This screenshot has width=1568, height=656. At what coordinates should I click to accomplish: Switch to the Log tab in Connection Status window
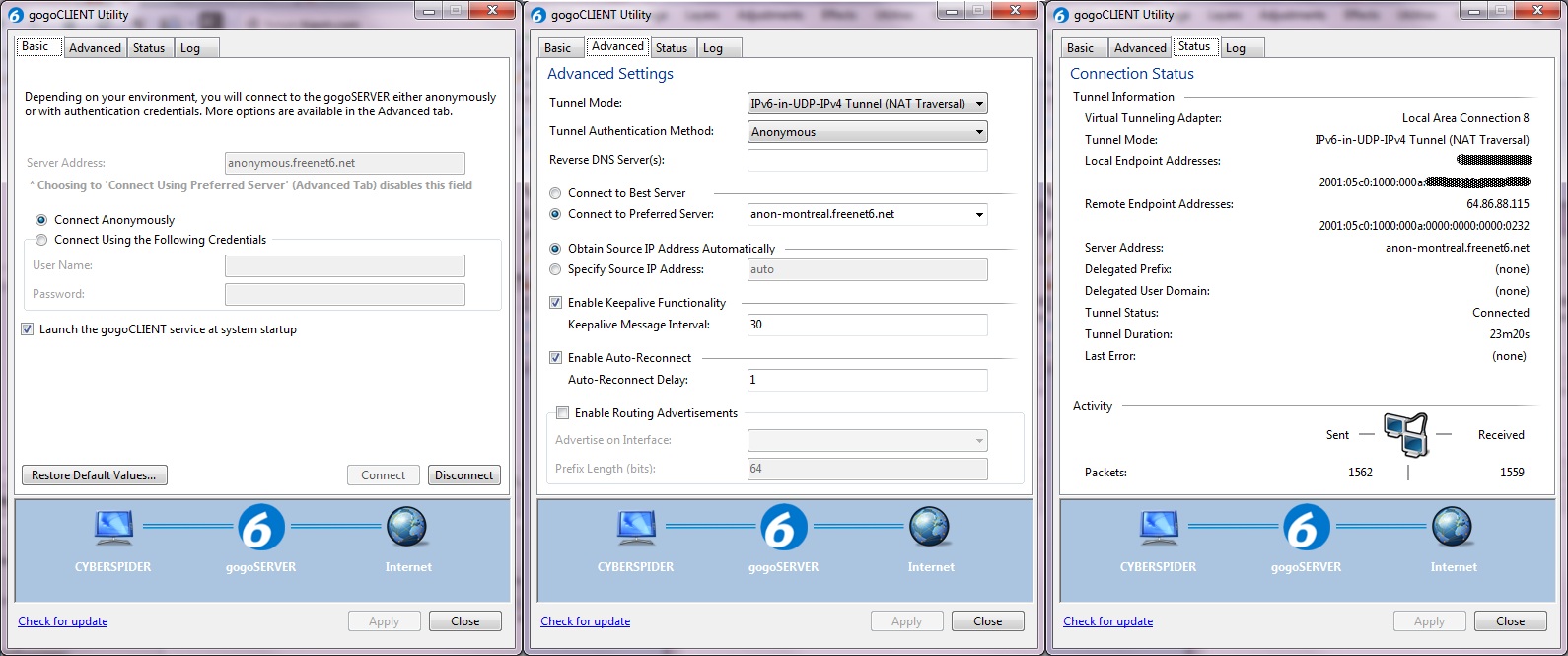pyautogui.click(x=1235, y=48)
